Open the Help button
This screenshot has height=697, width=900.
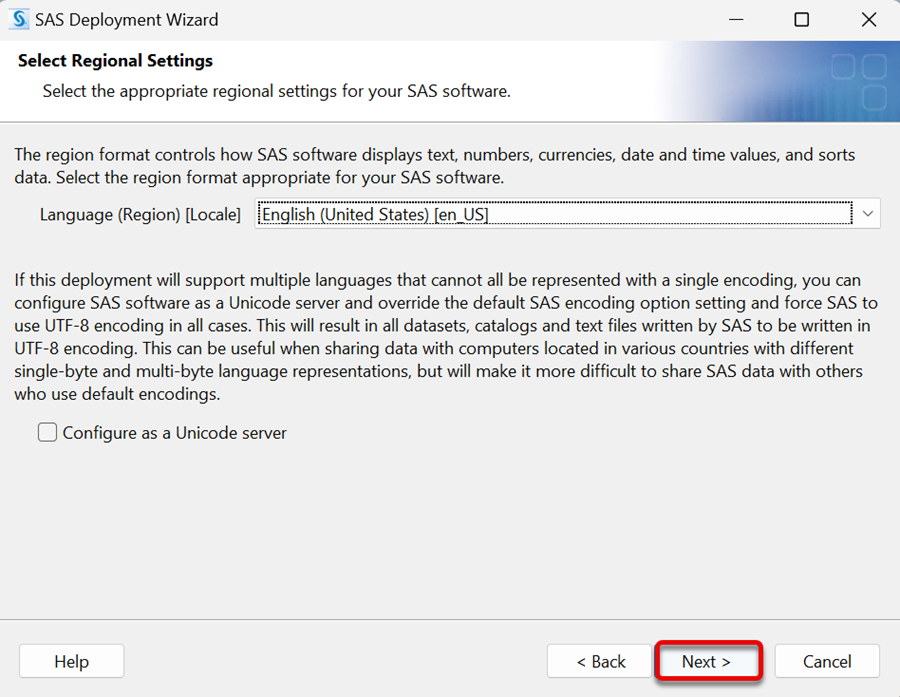pos(71,661)
